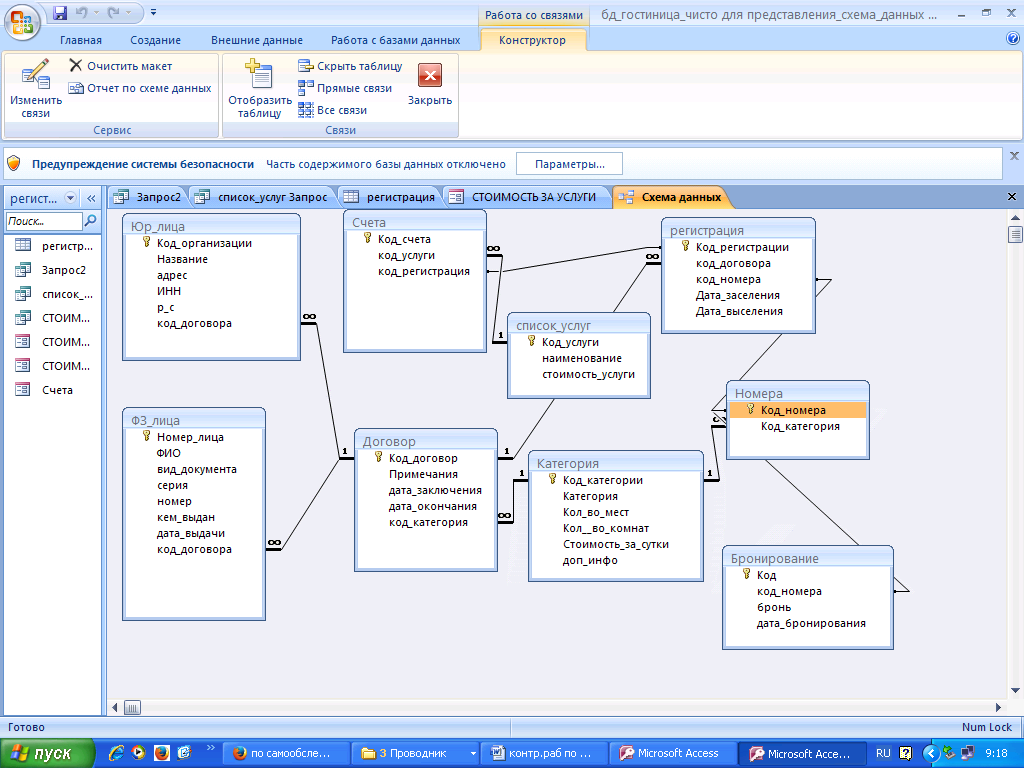Select ИНН field in Юр_лица

[x=169, y=291]
